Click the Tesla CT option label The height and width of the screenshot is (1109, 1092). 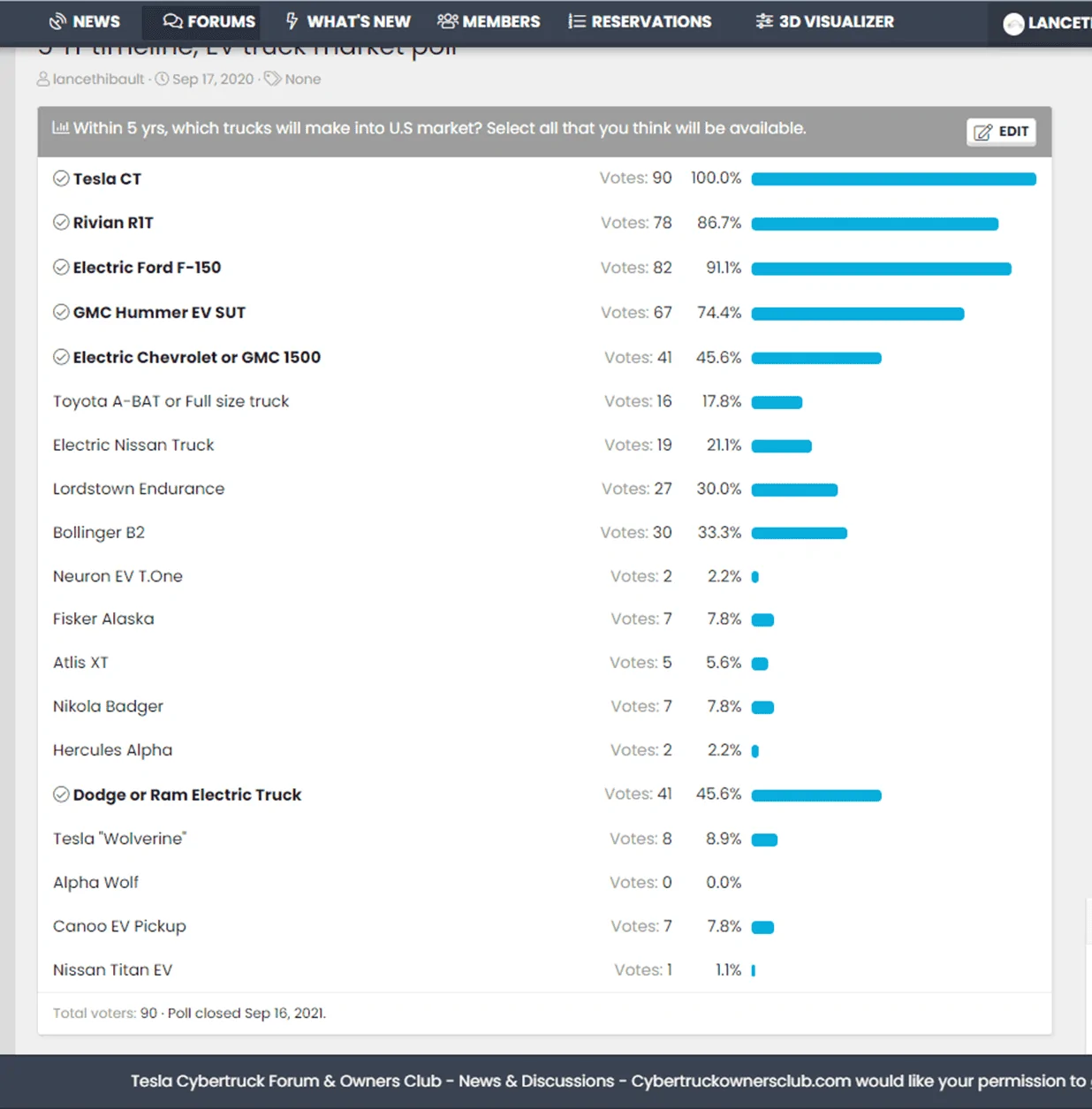107,179
